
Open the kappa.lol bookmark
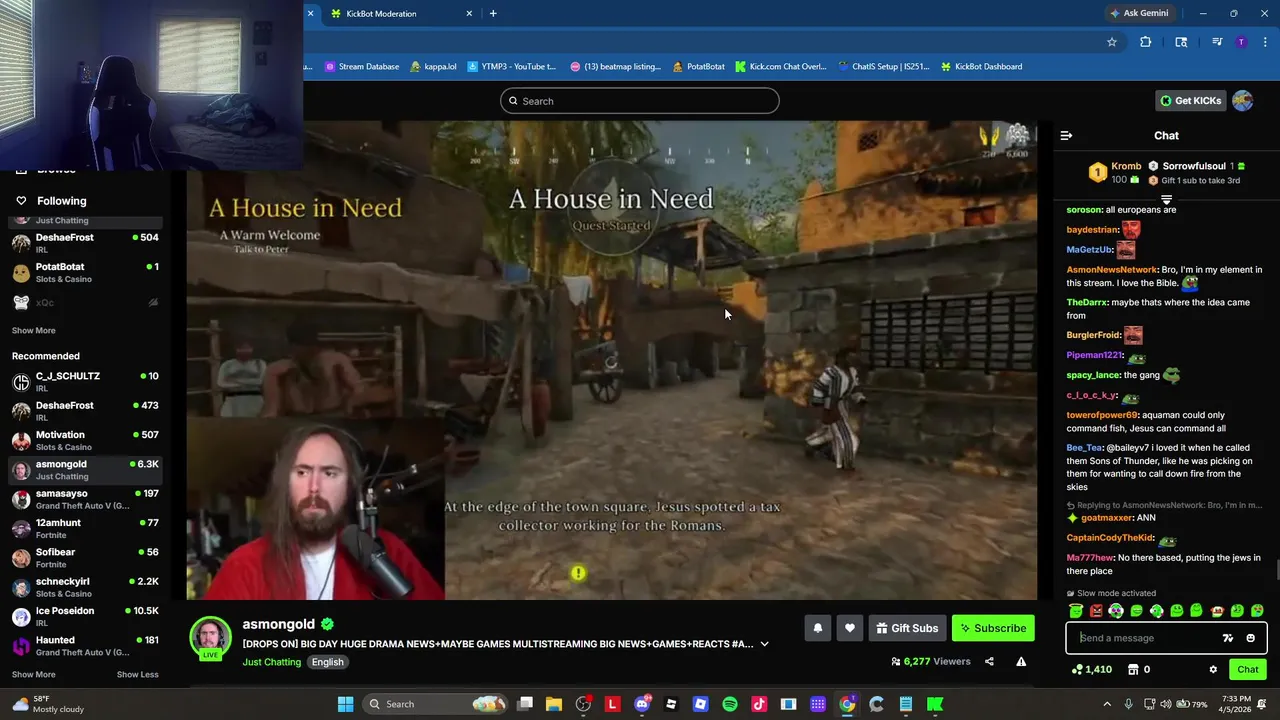[434, 66]
